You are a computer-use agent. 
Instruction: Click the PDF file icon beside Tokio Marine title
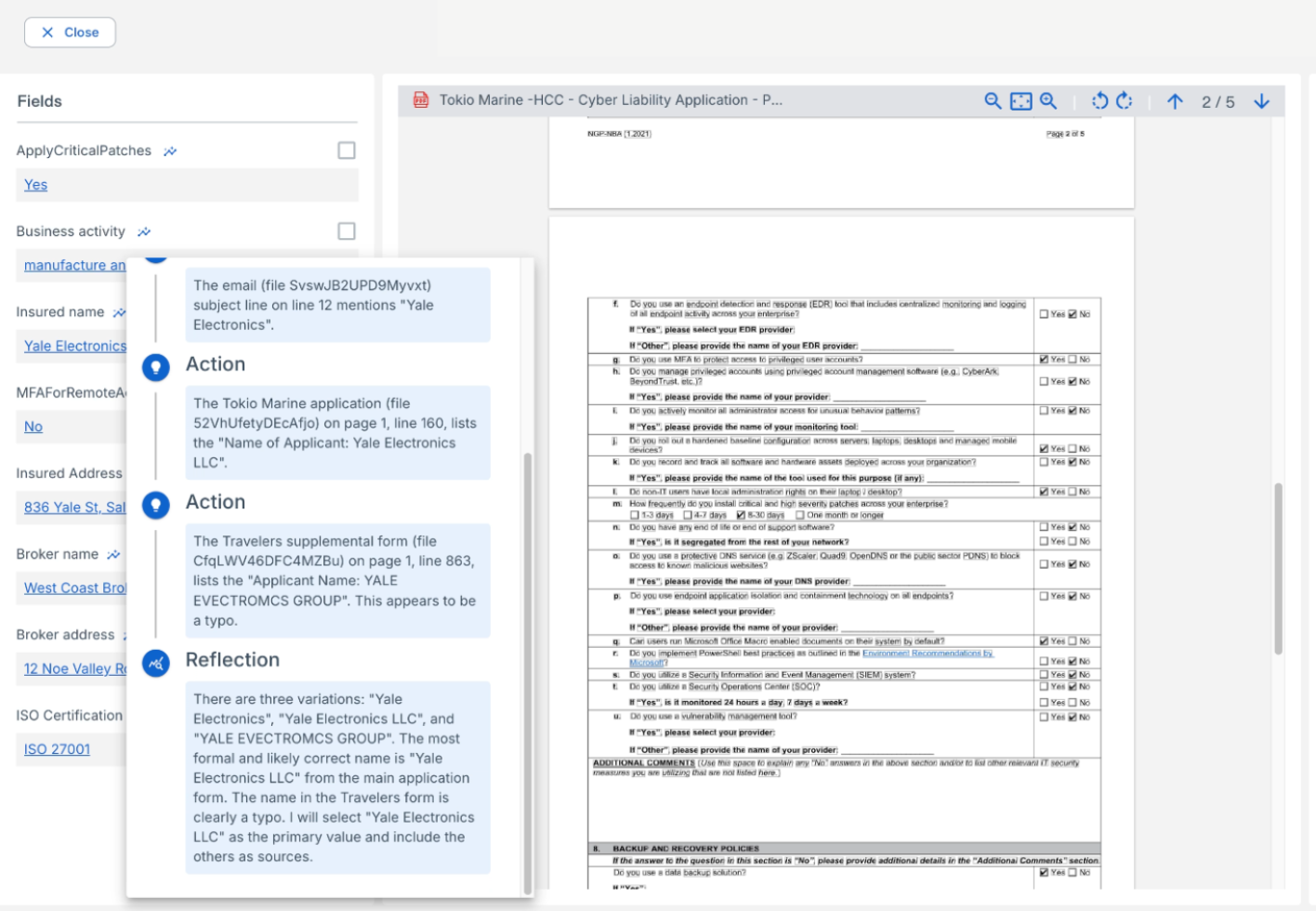point(421,100)
